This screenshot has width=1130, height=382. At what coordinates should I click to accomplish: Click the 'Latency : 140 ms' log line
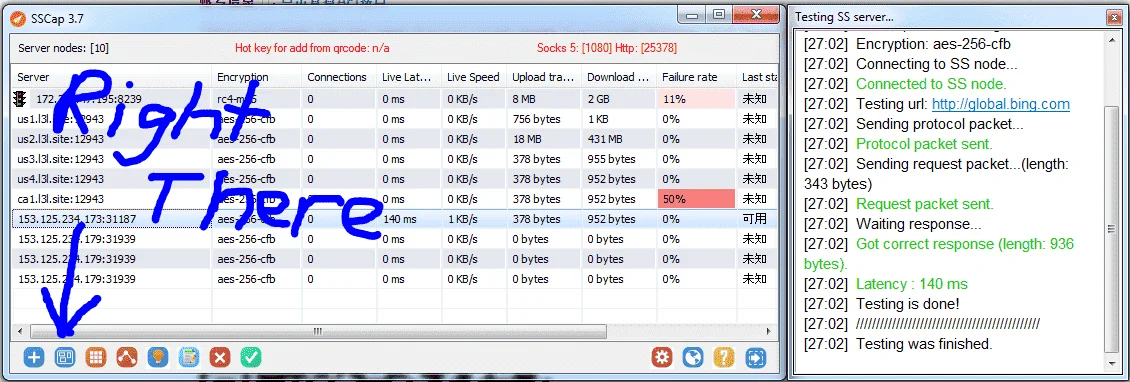(x=912, y=284)
